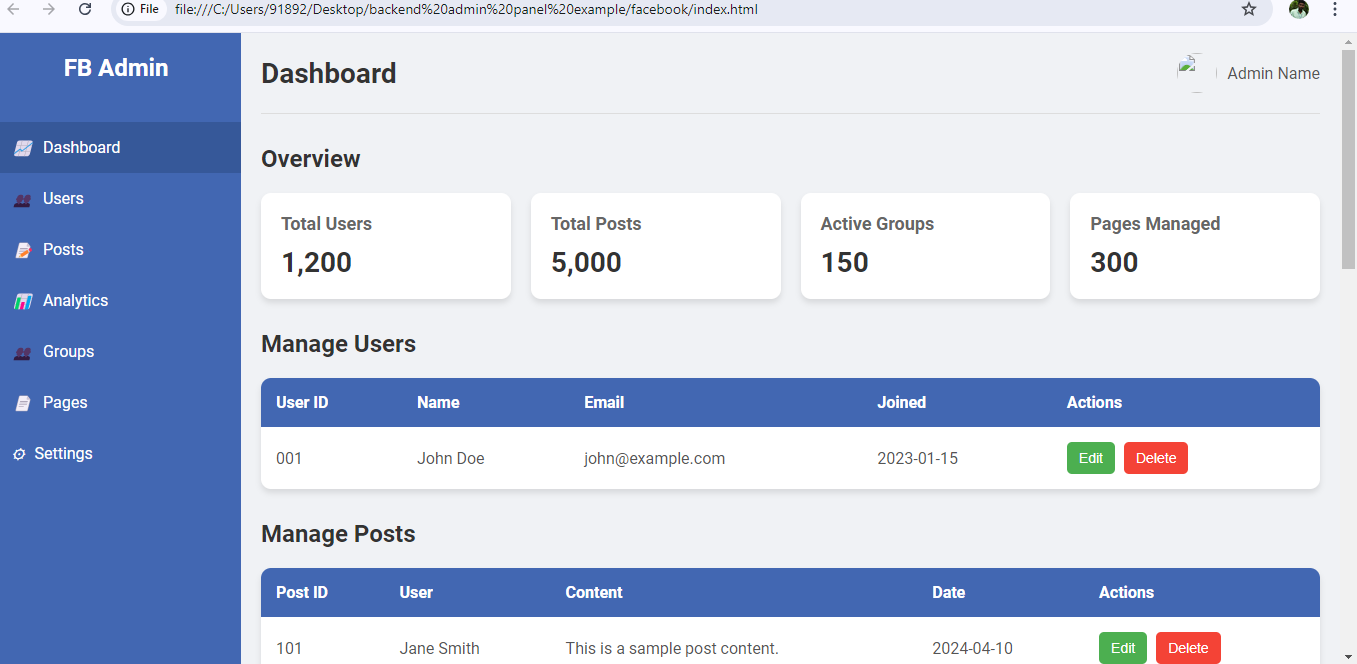
Task: Open the browser three-dot menu
Action: [x=1335, y=9]
